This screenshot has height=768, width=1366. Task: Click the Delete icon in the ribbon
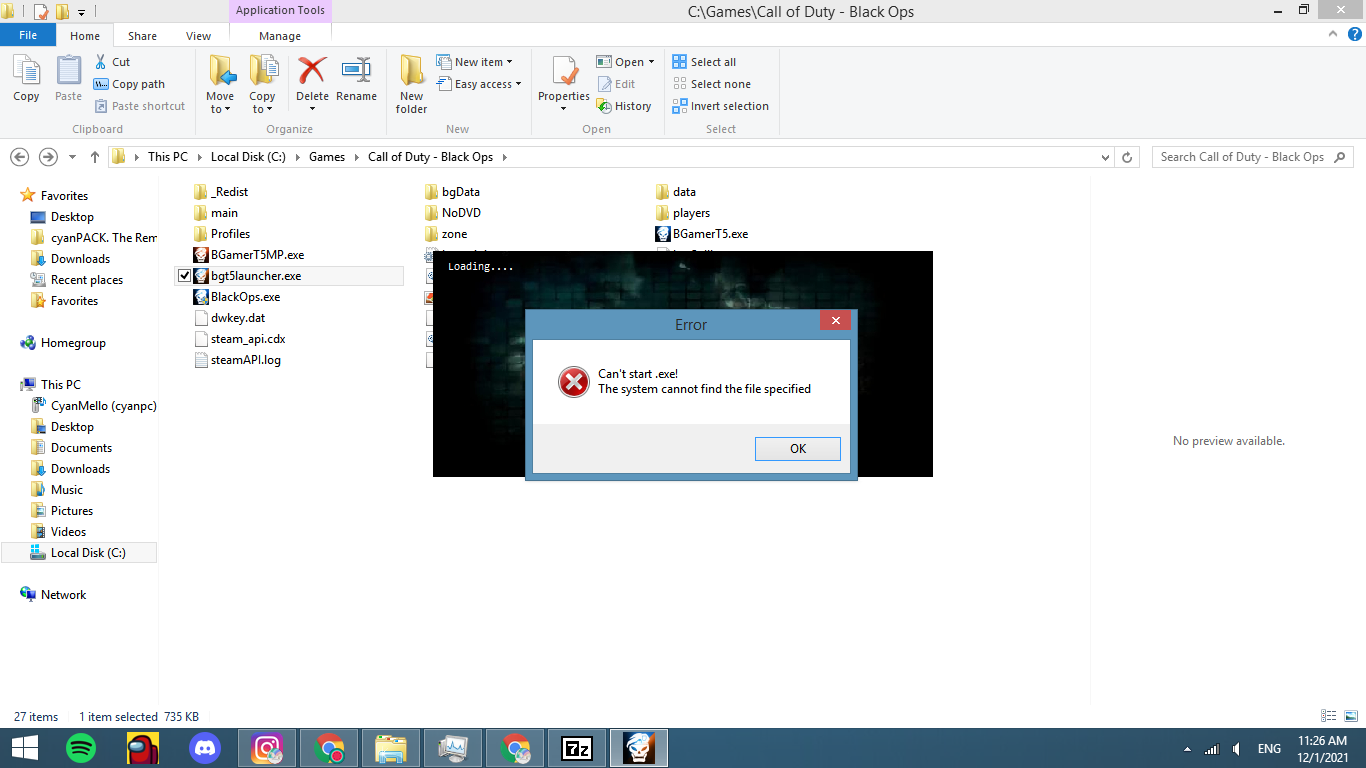[312, 72]
